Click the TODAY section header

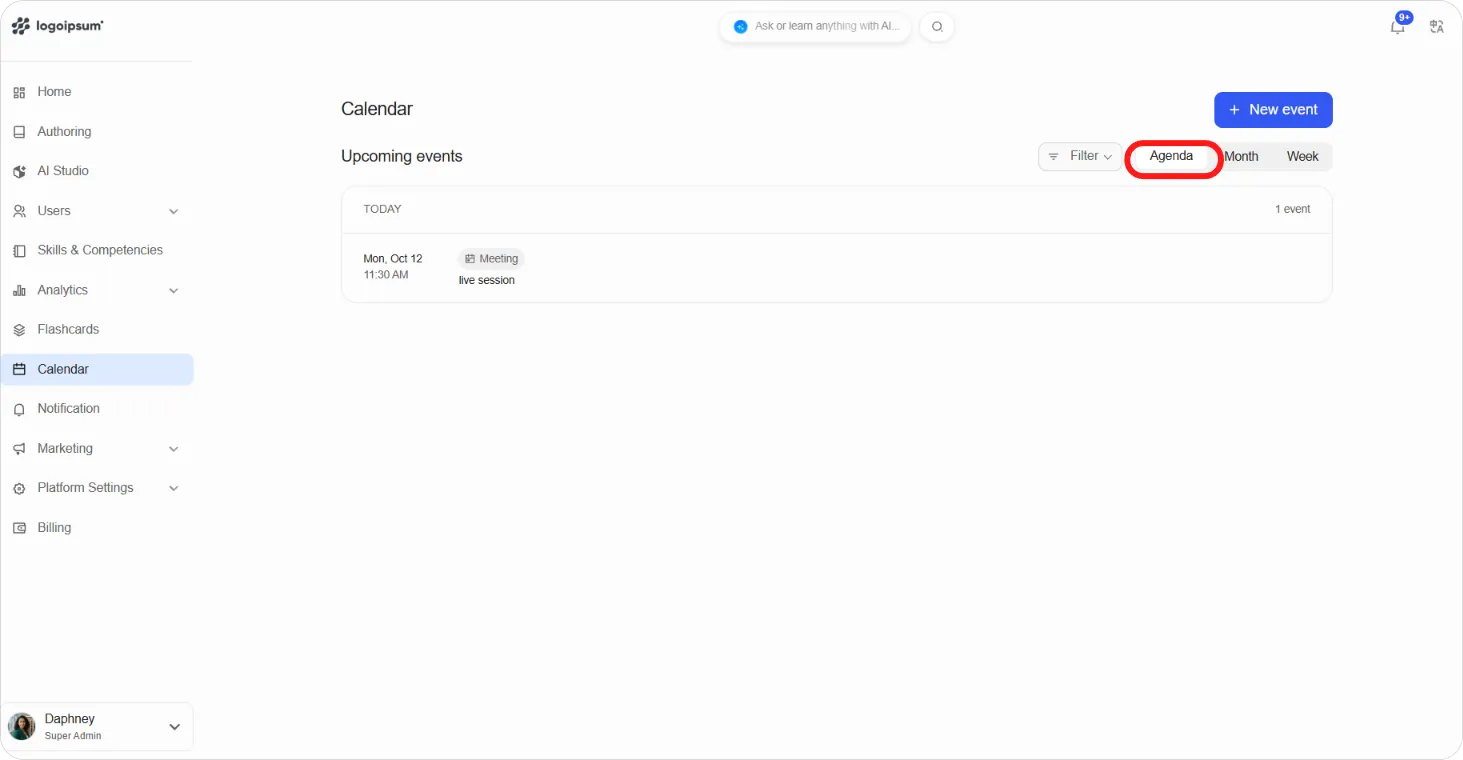pyautogui.click(x=382, y=210)
